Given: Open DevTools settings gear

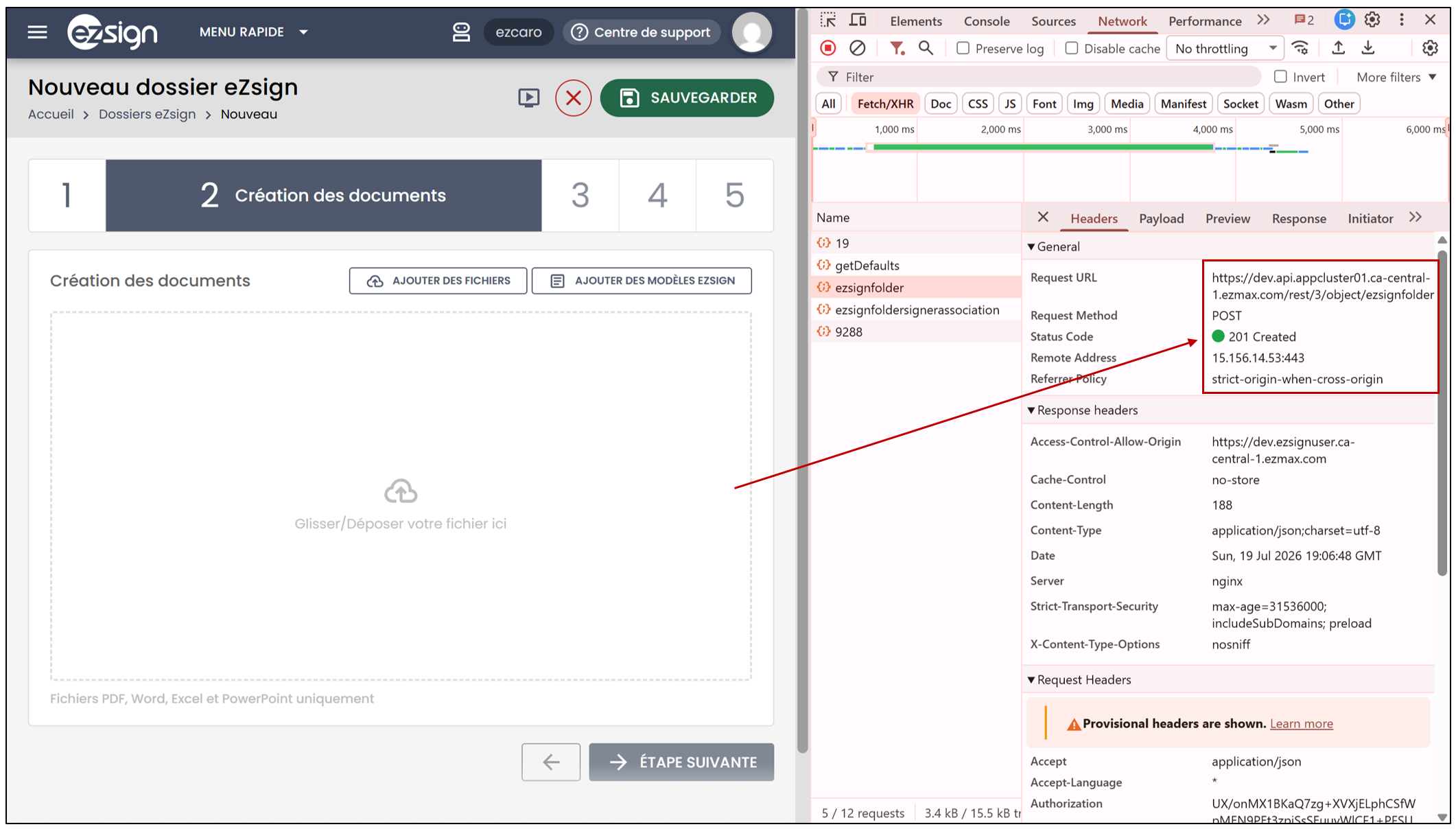Looking at the screenshot, I should (1372, 21).
